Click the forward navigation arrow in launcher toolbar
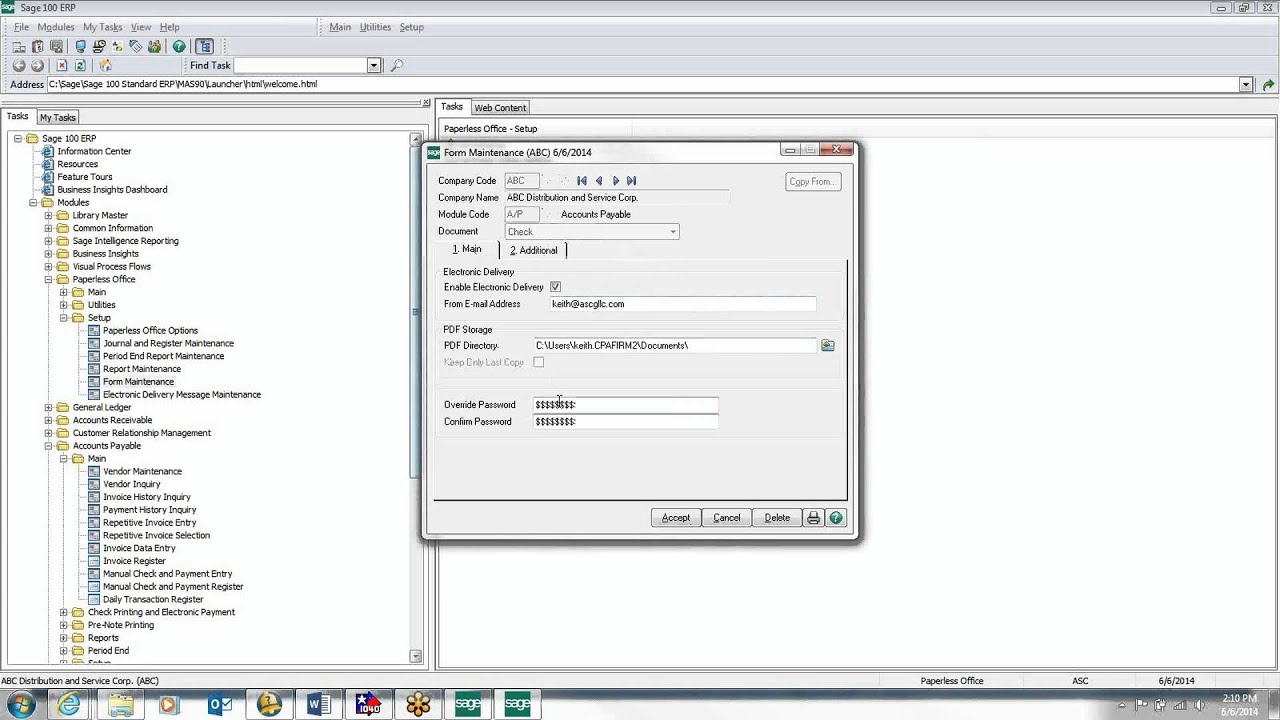This screenshot has width=1280, height=720. (x=37, y=65)
